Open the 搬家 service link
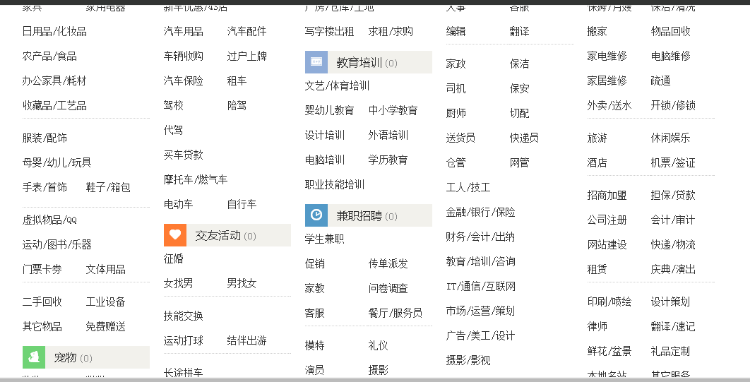 pyautogui.click(x=597, y=32)
